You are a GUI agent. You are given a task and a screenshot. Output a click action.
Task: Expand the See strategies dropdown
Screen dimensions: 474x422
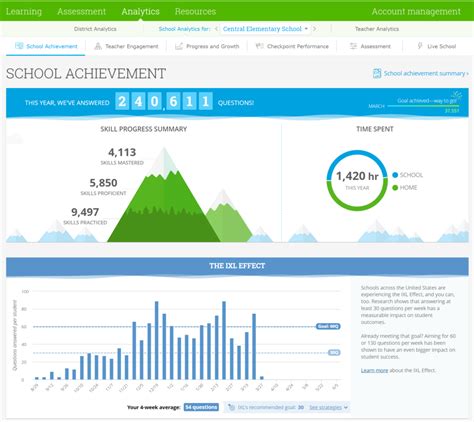[x=328, y=407]
